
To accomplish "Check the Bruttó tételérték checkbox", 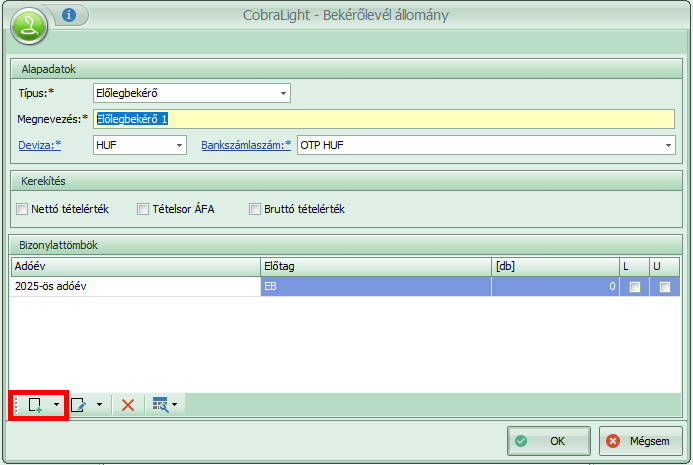I will (x=255, y=209).
